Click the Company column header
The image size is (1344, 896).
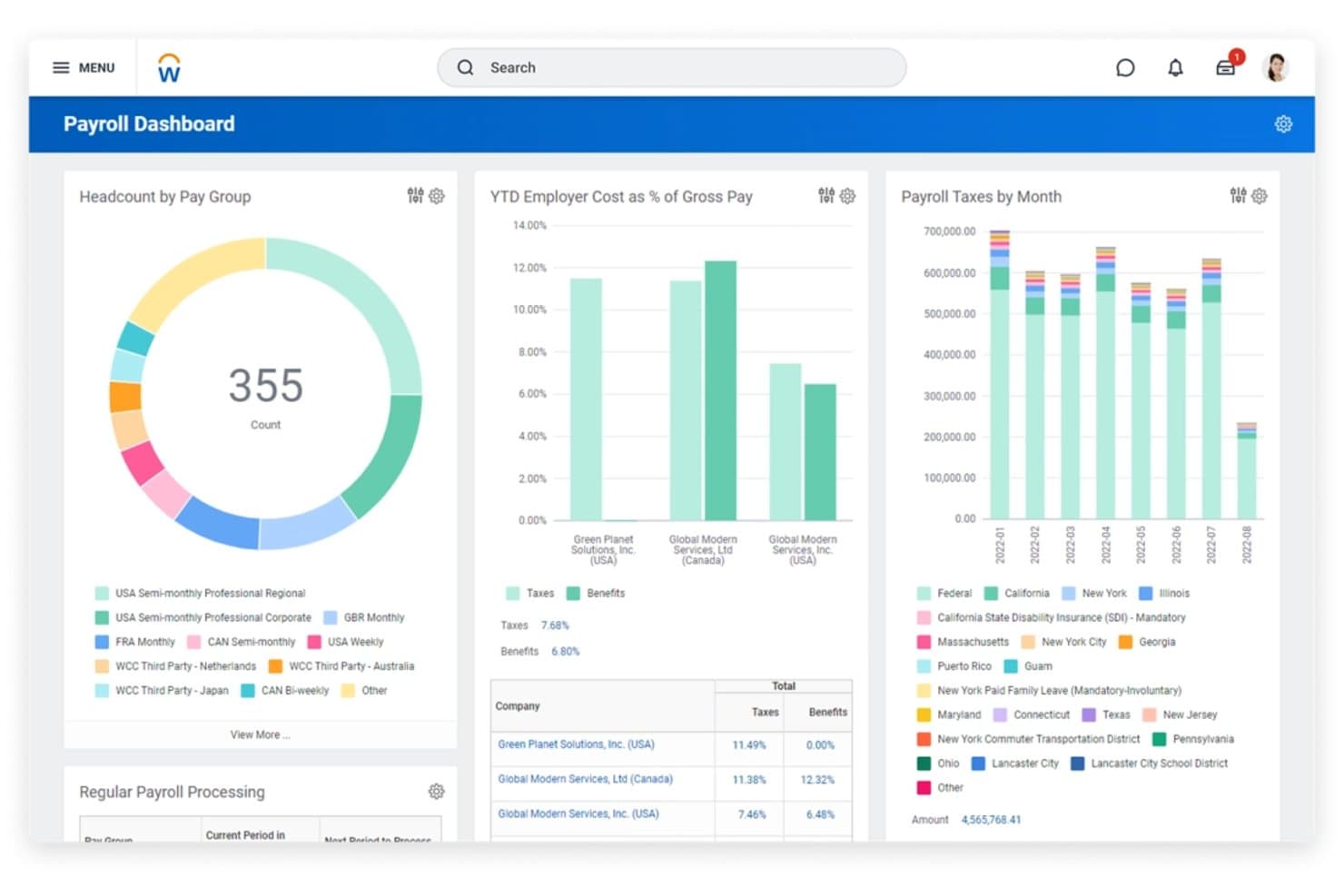tap(518, 706)
